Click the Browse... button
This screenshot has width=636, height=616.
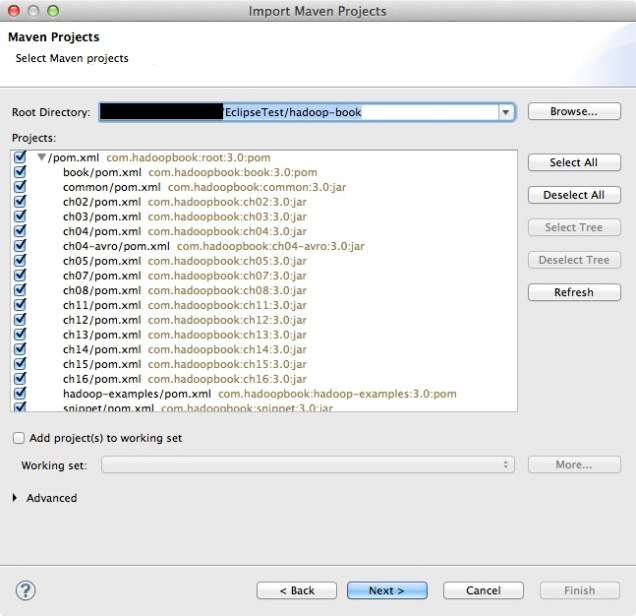pyautogui.click(x=573, y=112)
